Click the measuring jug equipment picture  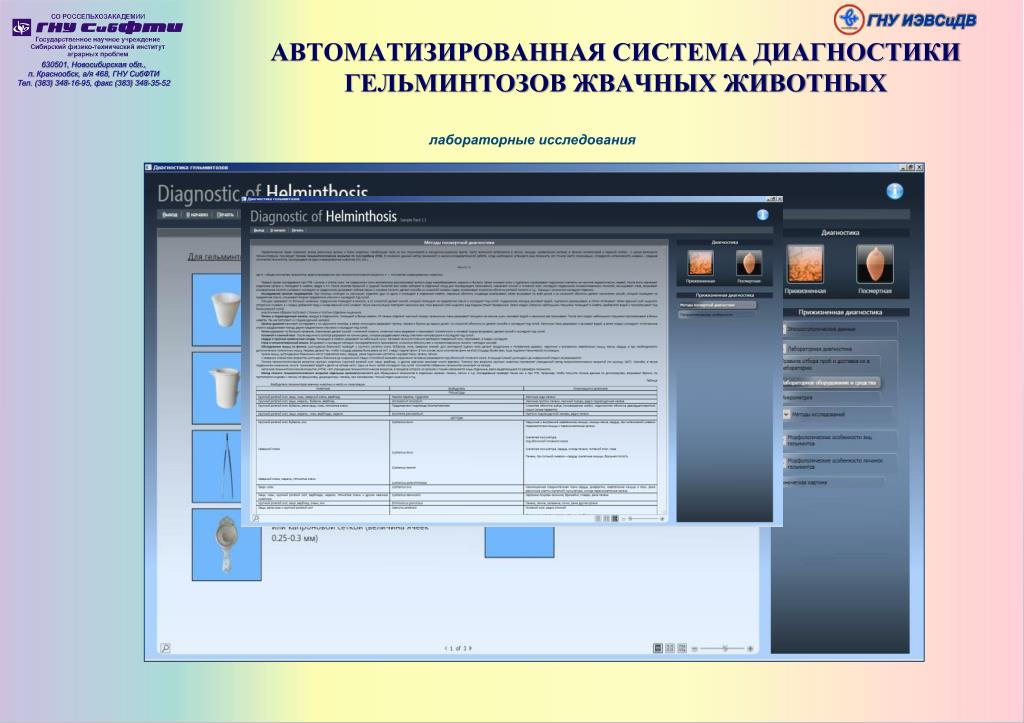point(218,388)
